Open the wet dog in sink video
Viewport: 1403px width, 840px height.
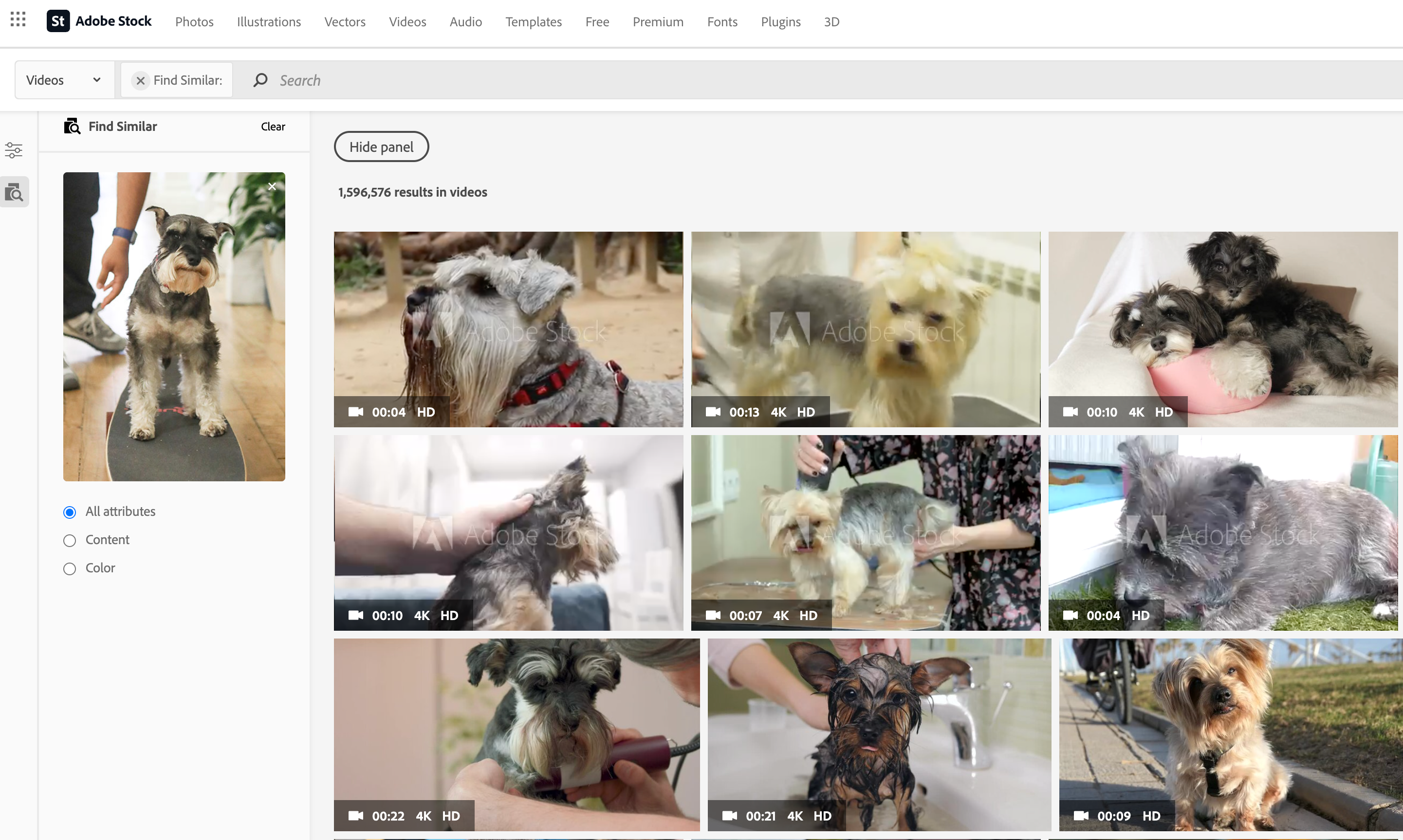point(879,734)
